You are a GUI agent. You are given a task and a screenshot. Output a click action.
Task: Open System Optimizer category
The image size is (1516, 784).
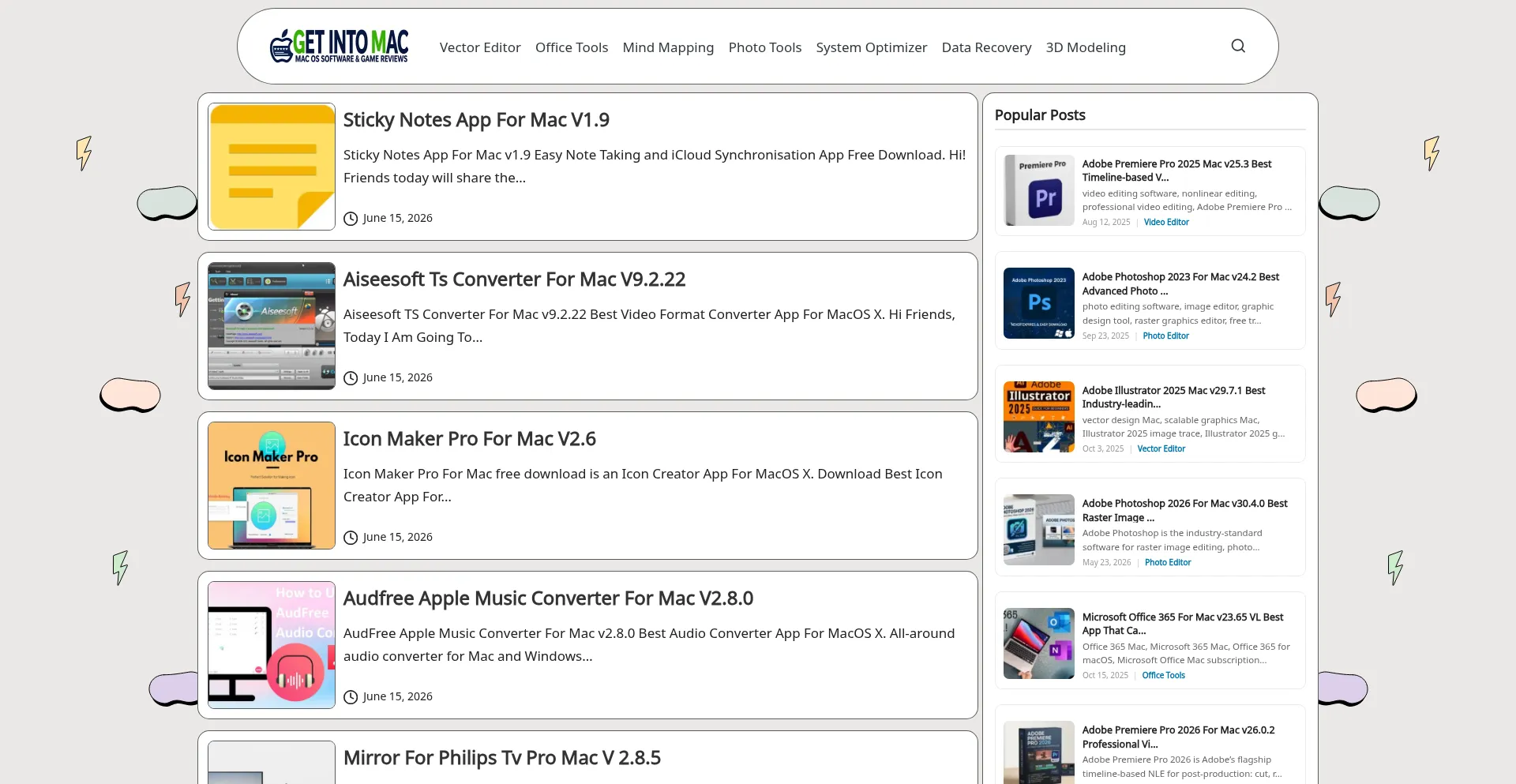coord(872,47)
